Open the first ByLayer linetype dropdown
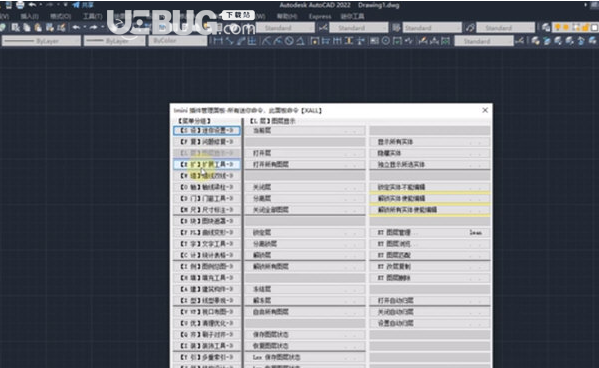Image resolution: width=599 pixels, height=368 pixels. click(x=41, y=41)
